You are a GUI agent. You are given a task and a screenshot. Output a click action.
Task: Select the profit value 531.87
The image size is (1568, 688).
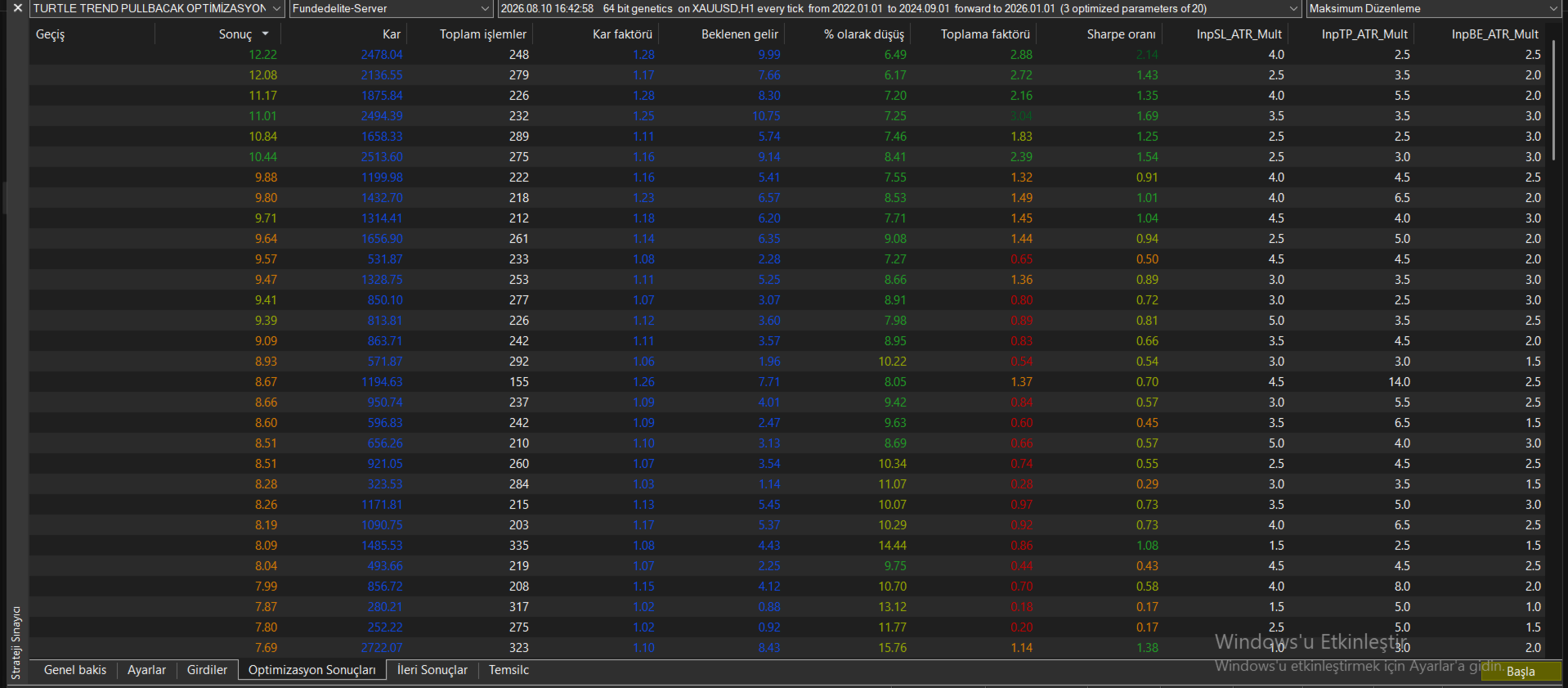point(385,259)
